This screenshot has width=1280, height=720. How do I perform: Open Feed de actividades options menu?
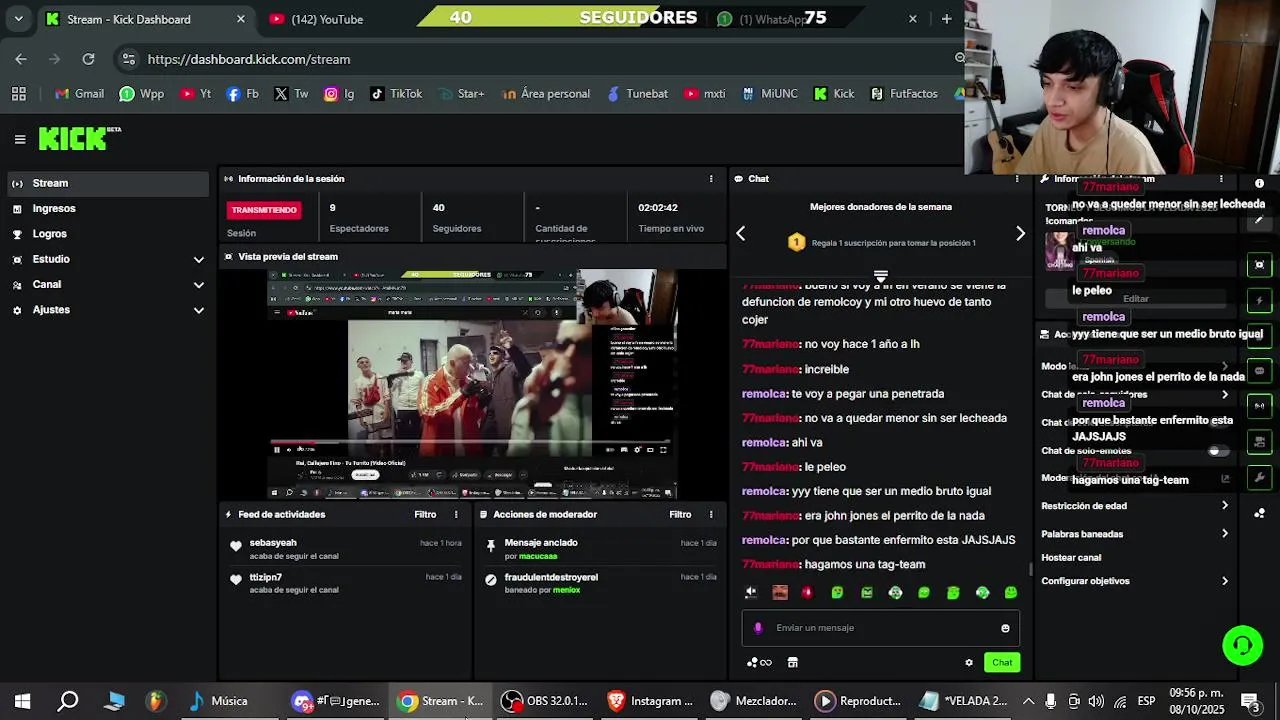click(456, 515)
